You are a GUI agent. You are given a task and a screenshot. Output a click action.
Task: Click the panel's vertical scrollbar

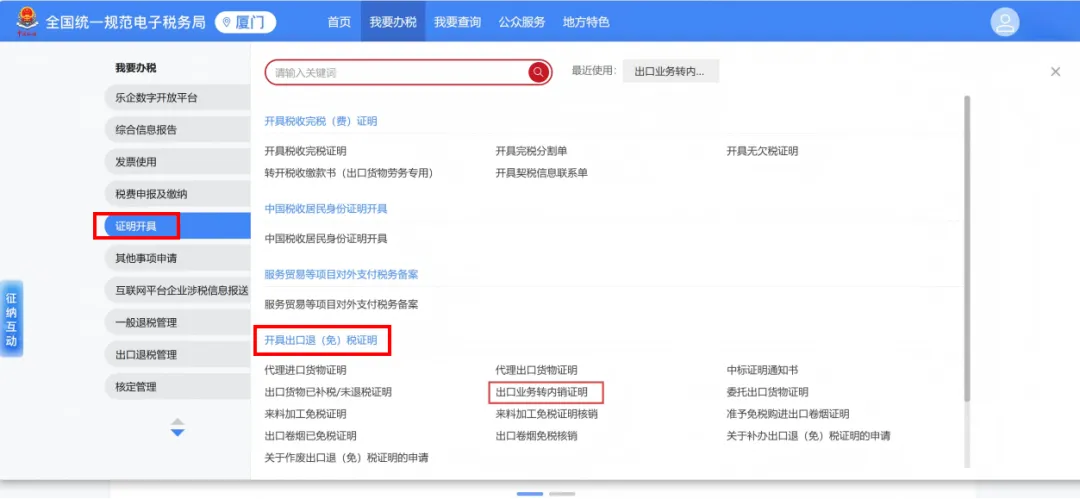point(966,248)
